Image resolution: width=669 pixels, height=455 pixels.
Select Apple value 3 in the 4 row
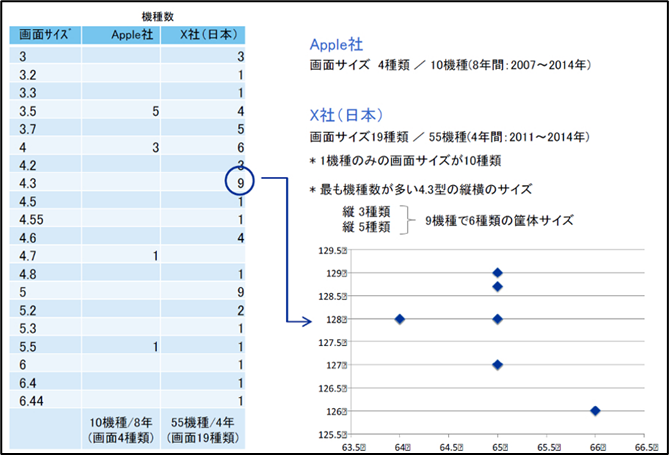pyautogui.click(x=155, y=148)
